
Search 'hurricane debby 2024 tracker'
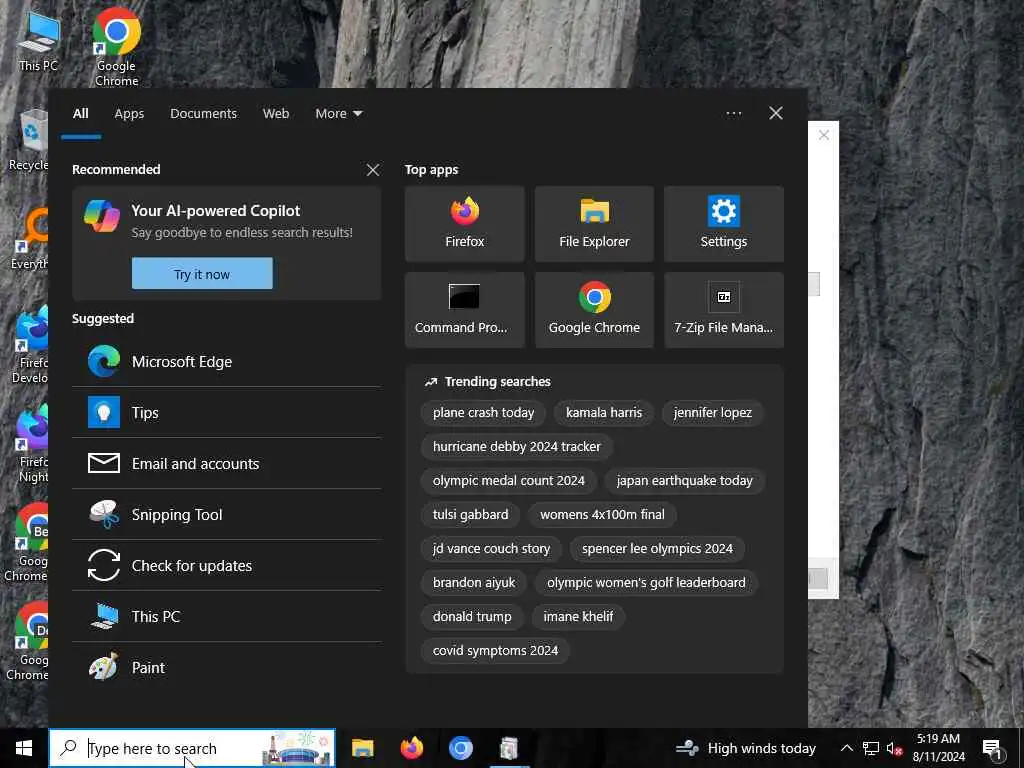point(517,447)
